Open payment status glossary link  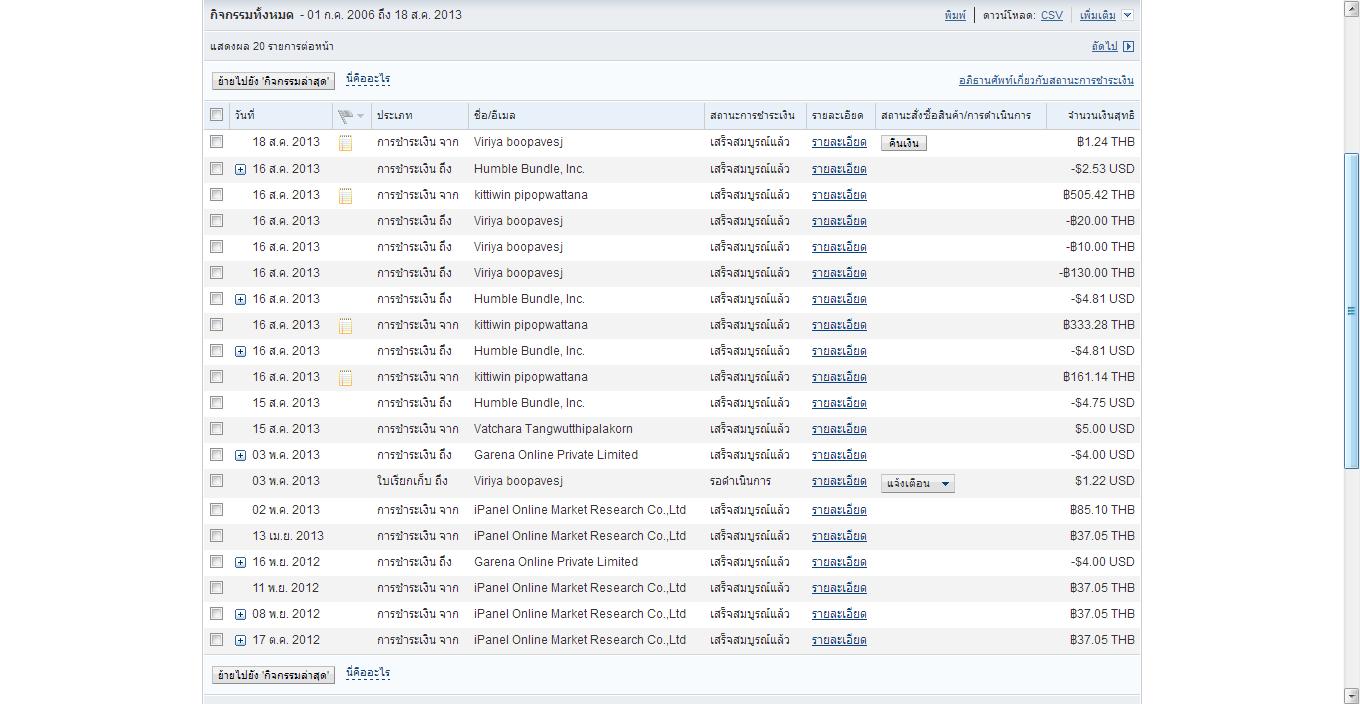1046,80
